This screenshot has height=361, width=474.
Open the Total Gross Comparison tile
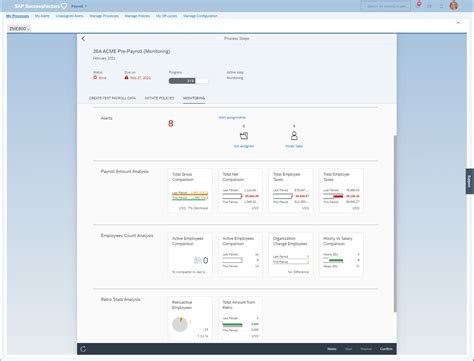tap(190, 191)
